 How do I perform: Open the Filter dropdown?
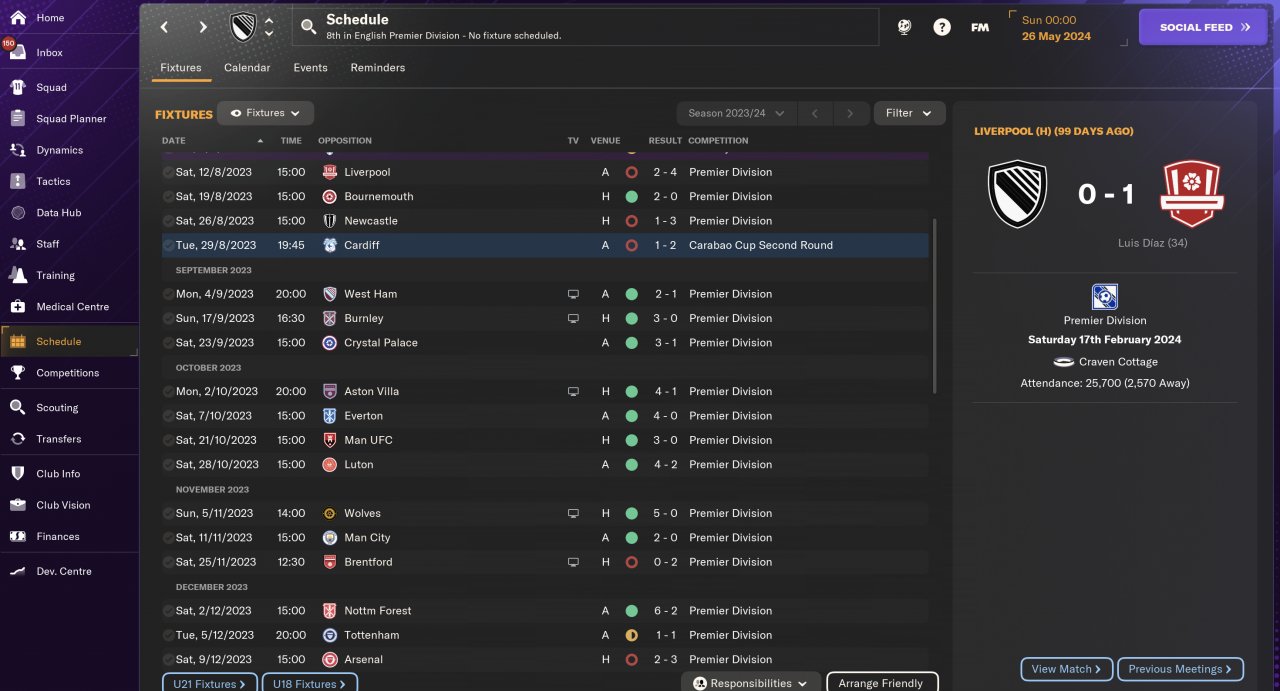tap(909, 113)
